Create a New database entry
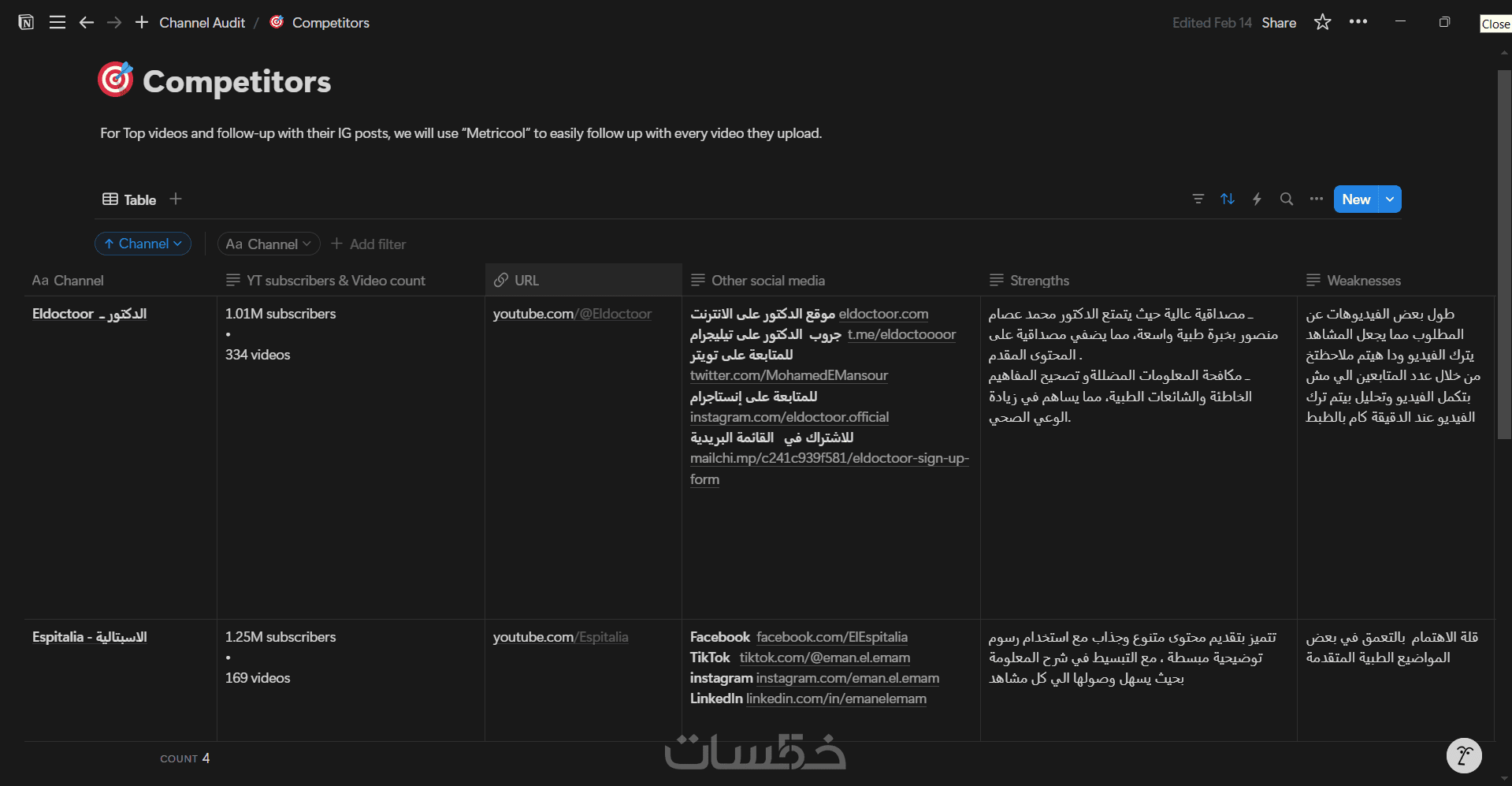1512x786 pixels. pyautogui.click(x=1356, y=199)
